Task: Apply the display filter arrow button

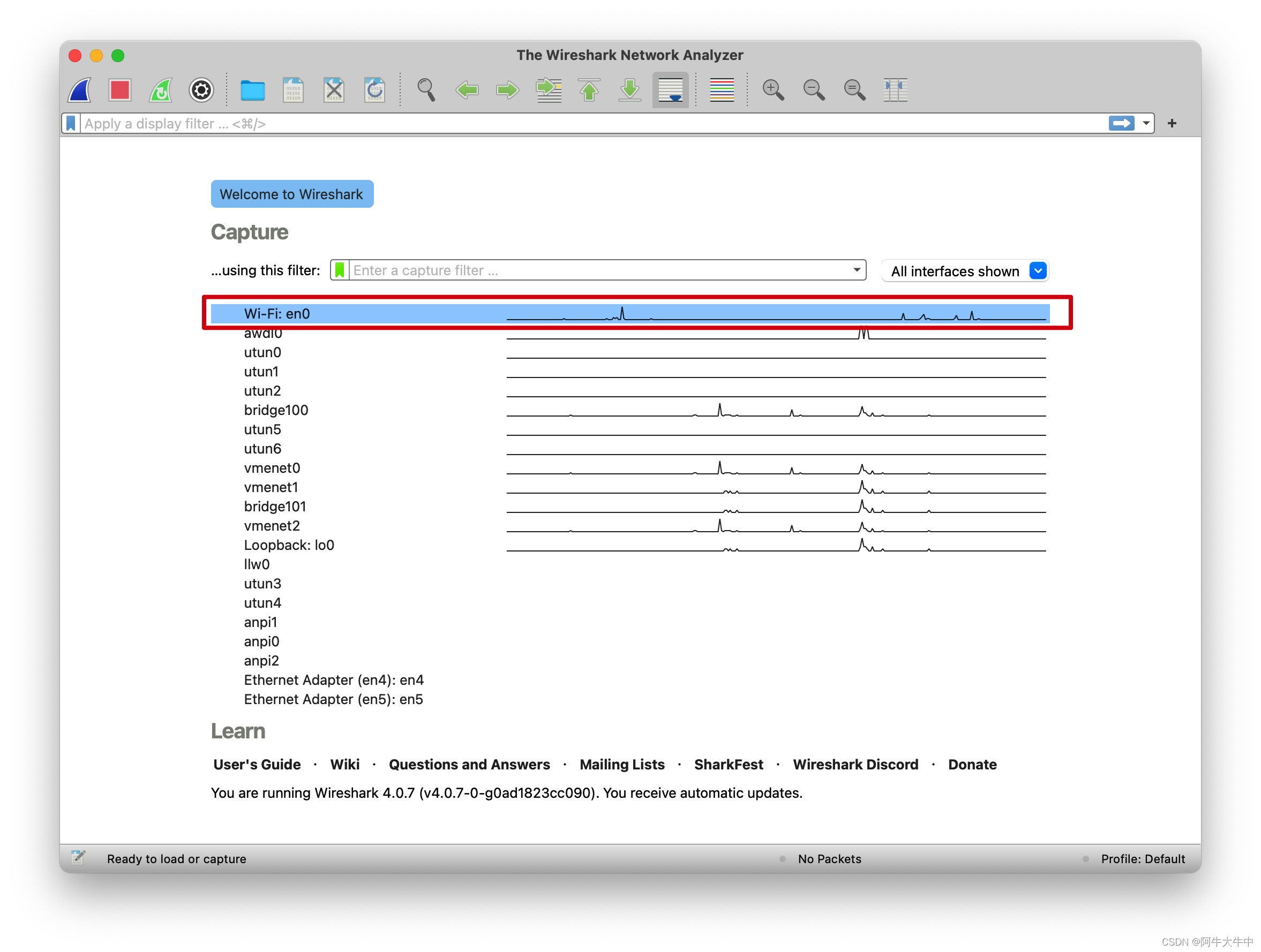Action: coord(1121,124)
